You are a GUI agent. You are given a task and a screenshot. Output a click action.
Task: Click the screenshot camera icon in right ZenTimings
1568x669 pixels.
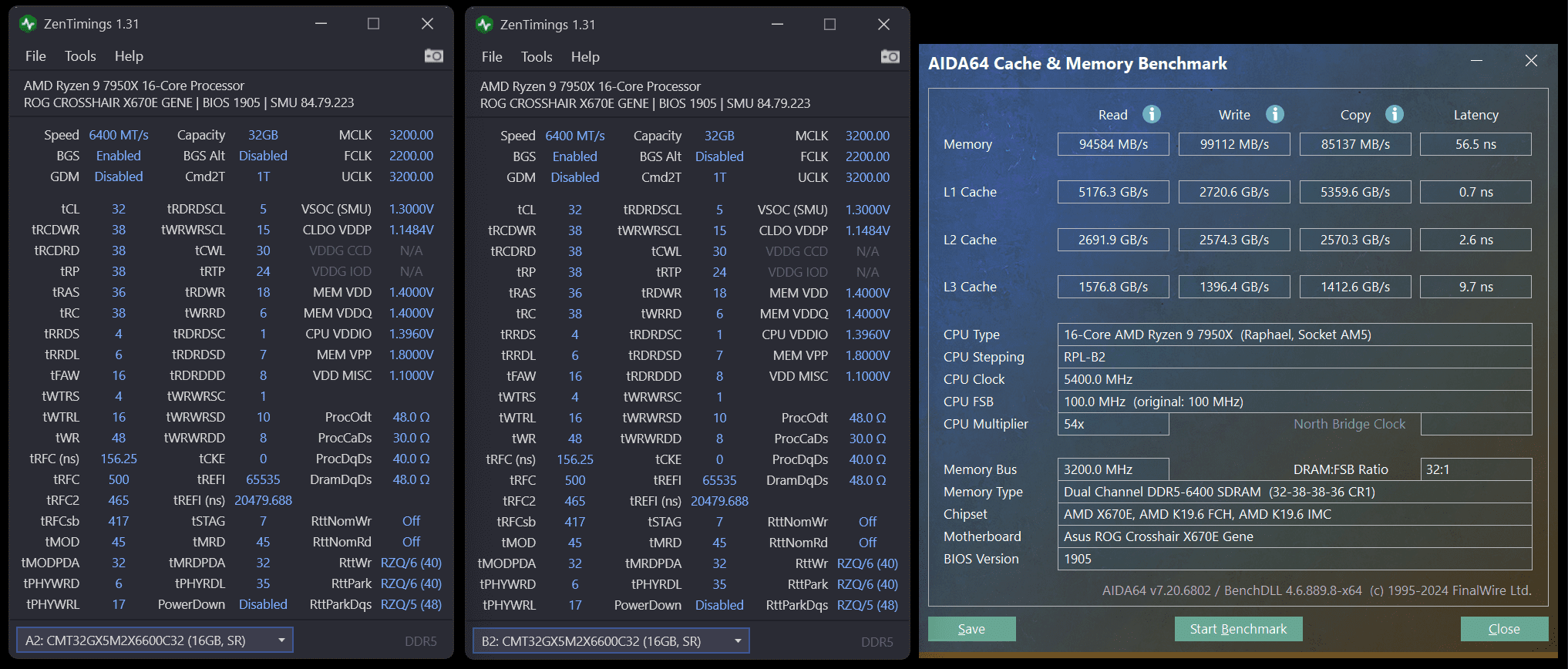pyautogui.click(x=890, y=56)
